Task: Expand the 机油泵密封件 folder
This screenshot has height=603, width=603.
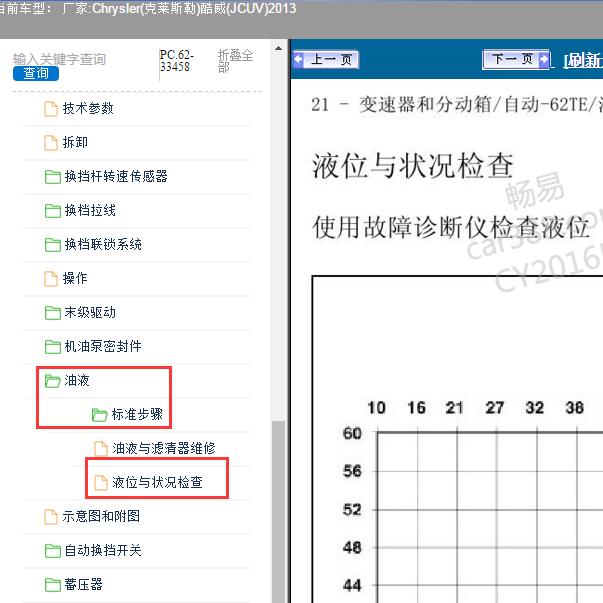Action: 103,346
